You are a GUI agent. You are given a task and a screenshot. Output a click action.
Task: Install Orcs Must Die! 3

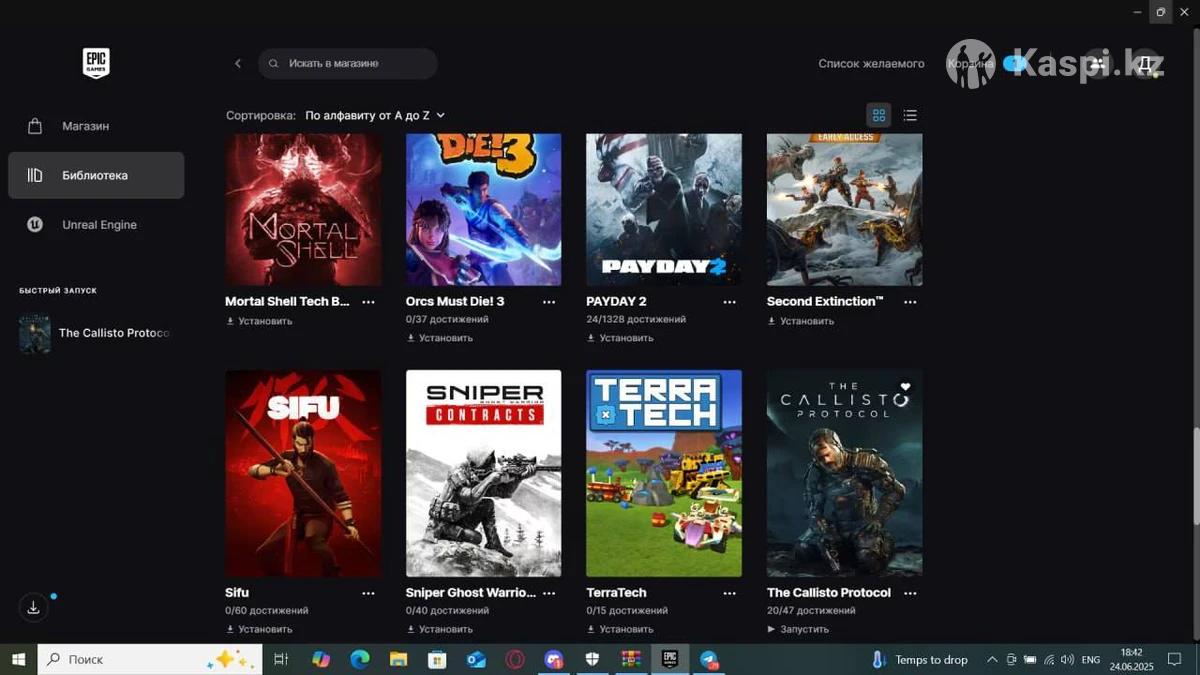(x=440, y=338)
